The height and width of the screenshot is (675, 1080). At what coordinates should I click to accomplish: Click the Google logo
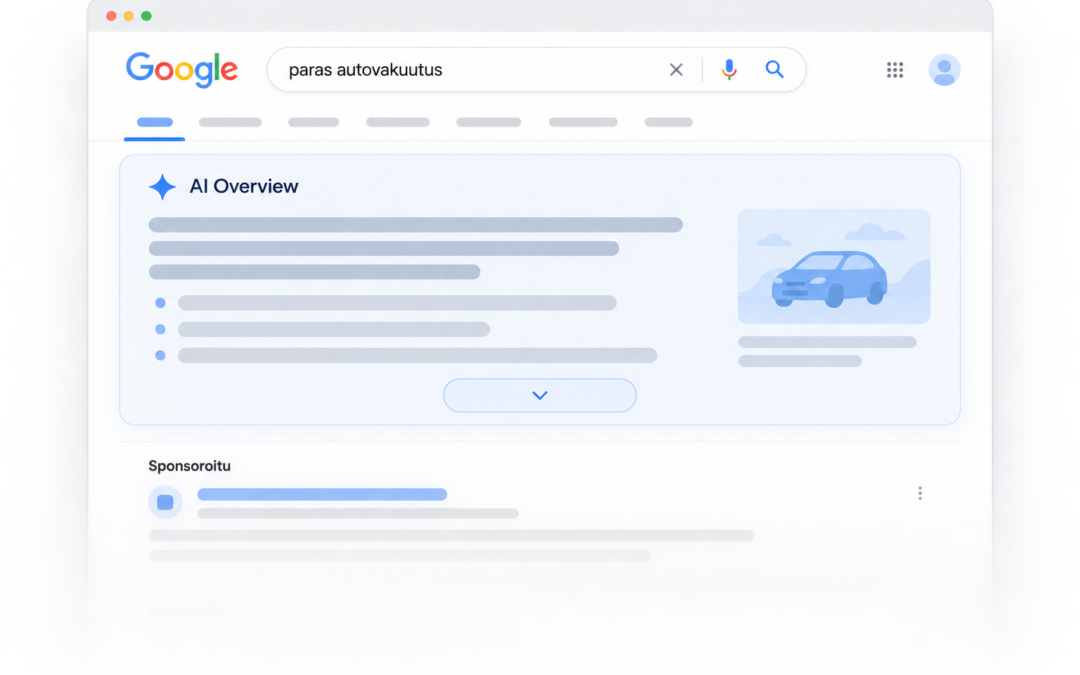[x=182, y=70]
